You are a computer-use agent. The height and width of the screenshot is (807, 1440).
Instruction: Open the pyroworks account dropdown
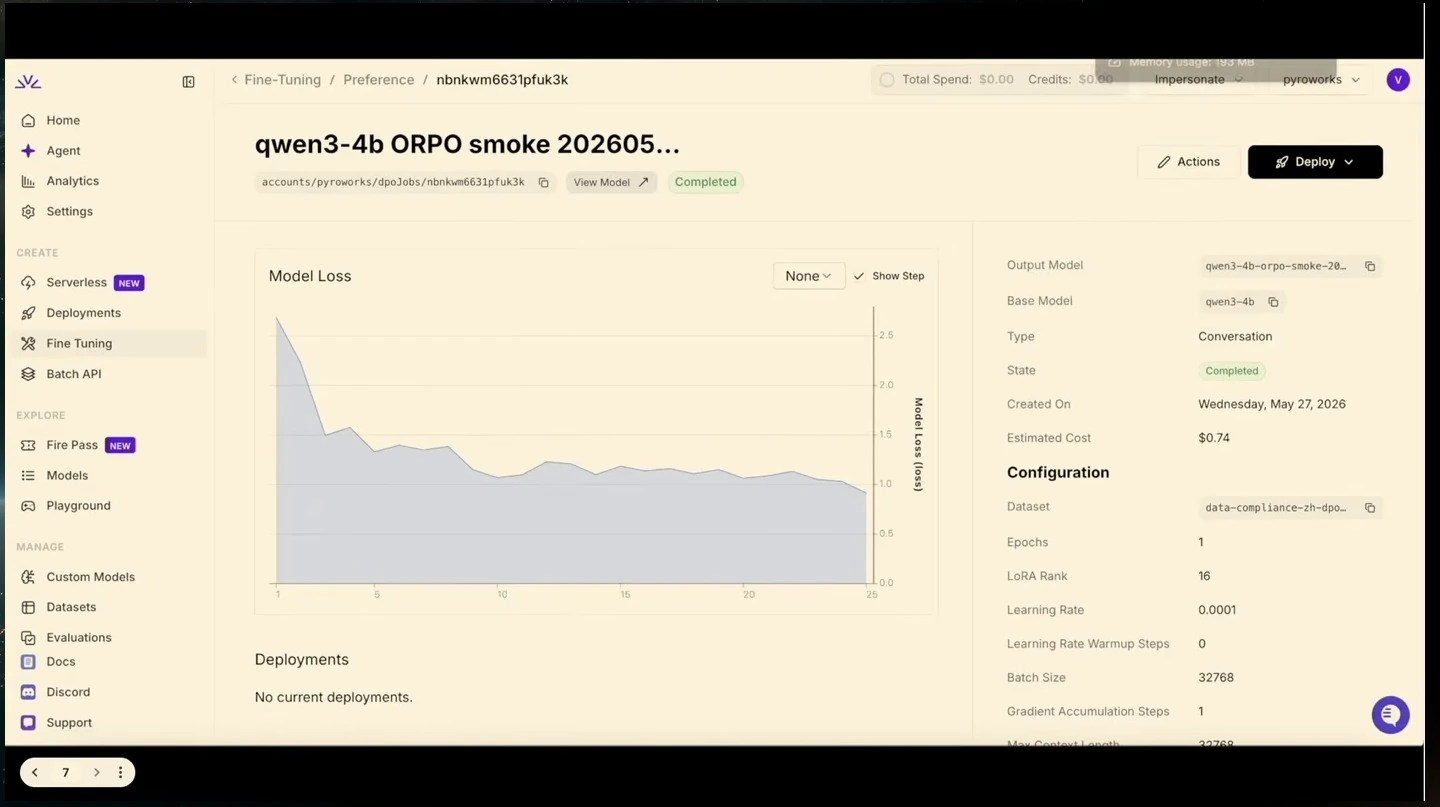[x=1321, y=80]
